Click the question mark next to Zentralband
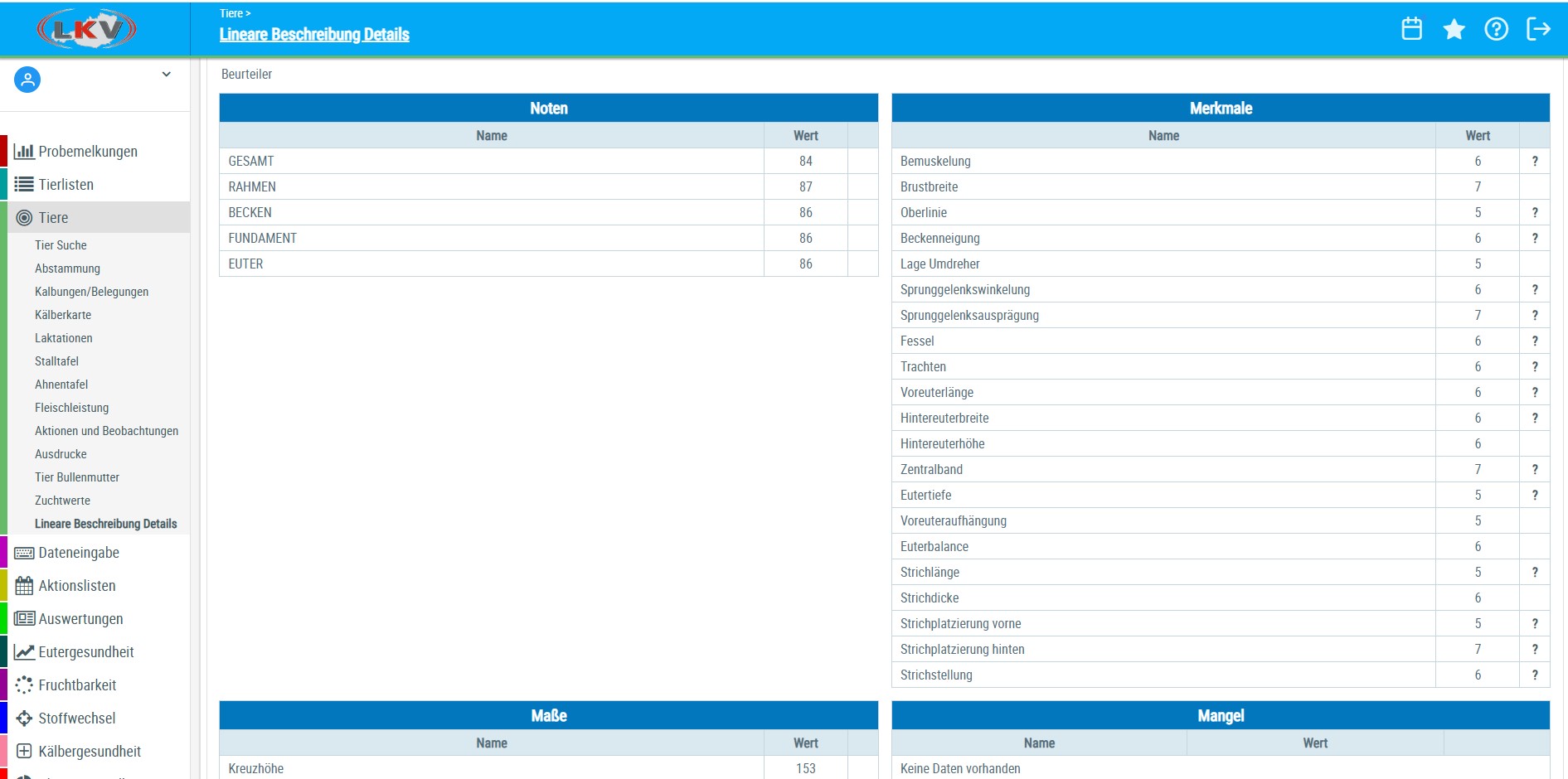This screenshot has height=779, width=1568. tap(1534, 470)
